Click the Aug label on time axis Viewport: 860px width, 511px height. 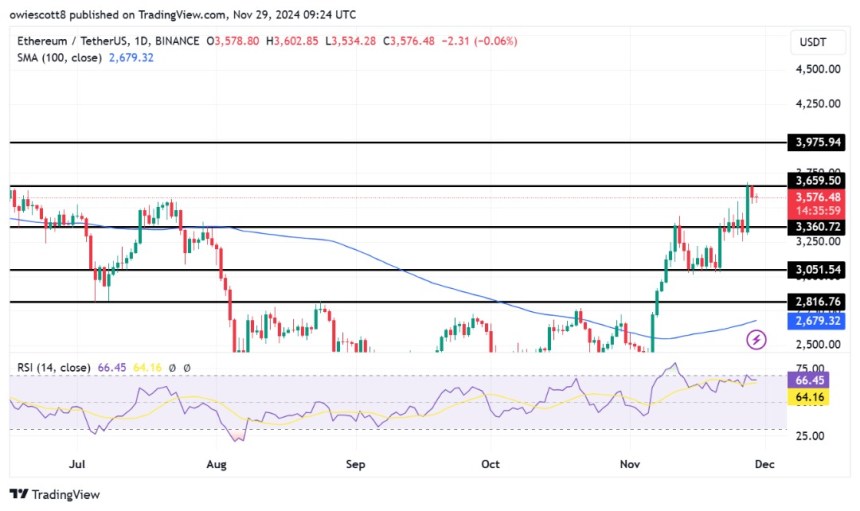pyautogui.click(x=216, y=465)
